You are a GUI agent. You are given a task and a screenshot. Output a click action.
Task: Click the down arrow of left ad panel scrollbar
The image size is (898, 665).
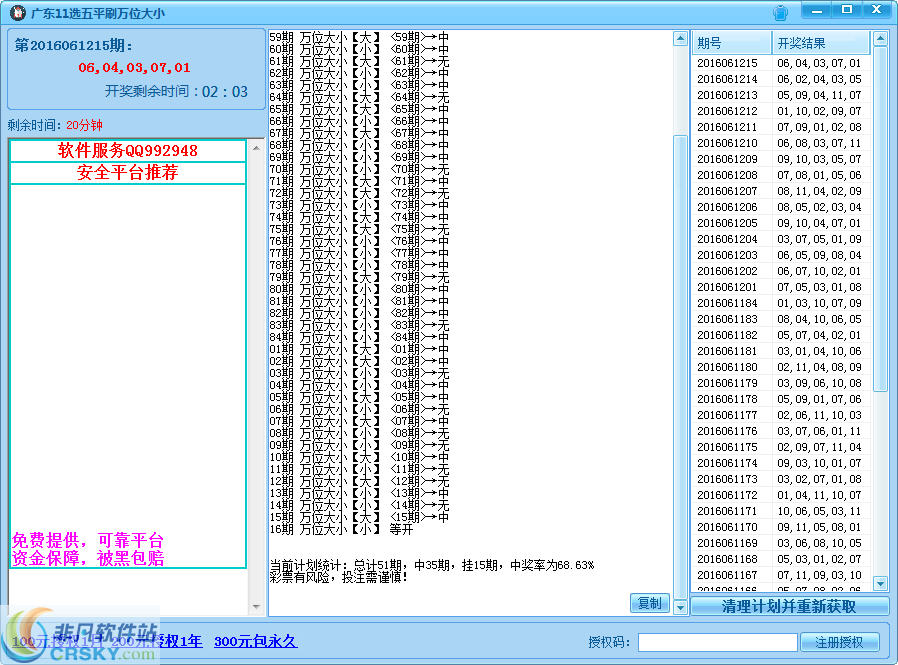click(256, 607)
